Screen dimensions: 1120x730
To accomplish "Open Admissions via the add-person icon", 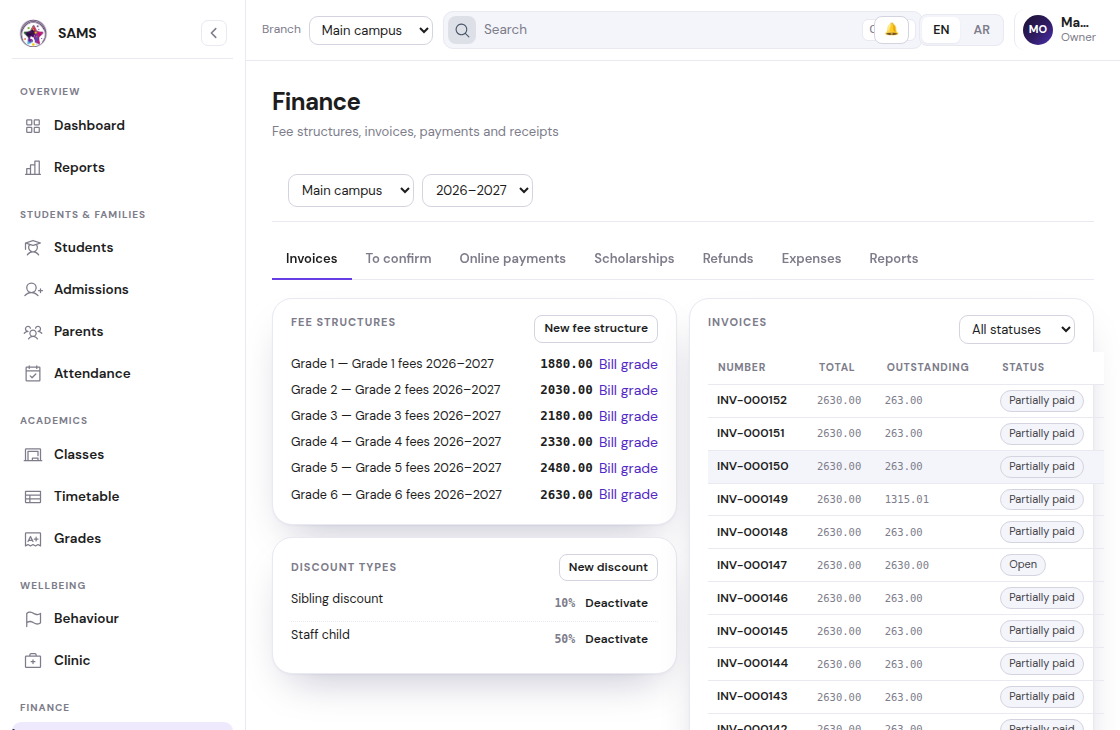I will tap(33, 289).
